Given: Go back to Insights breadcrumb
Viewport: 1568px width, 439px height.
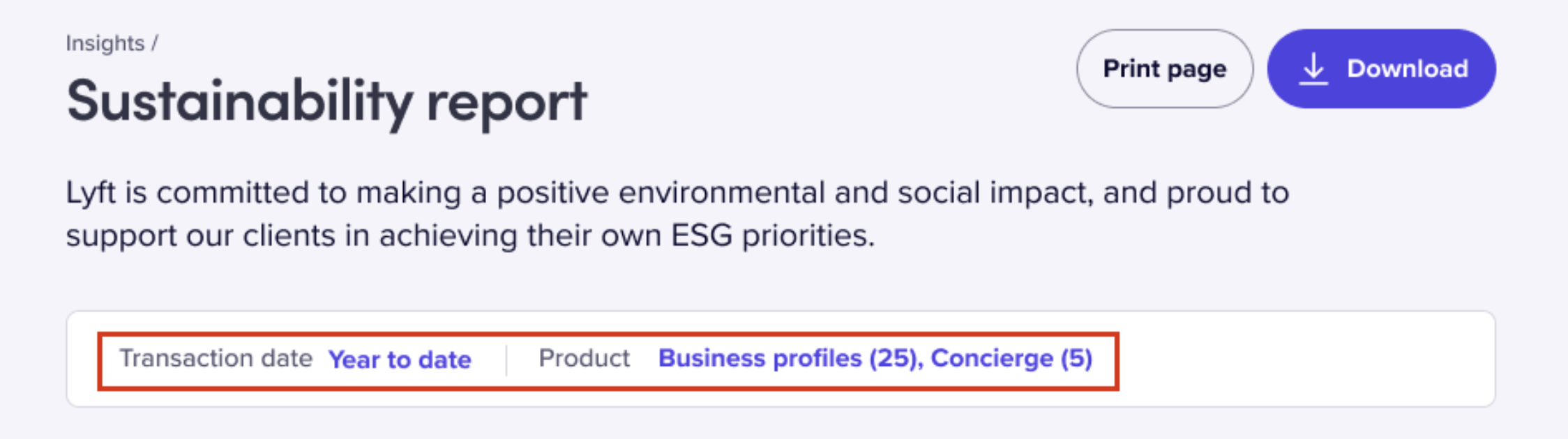Looking at the screenshot, I should [x=105, y=43].
